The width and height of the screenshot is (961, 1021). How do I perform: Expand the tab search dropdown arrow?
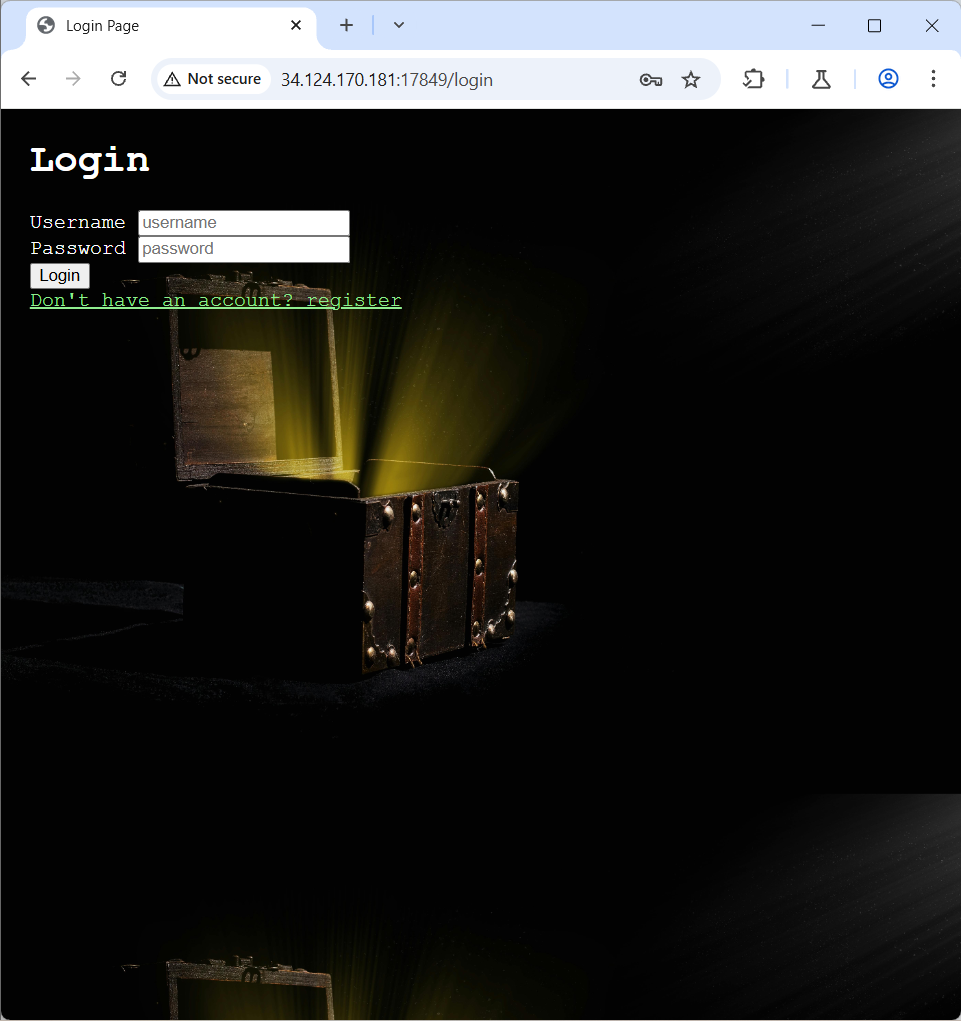(399, 25)
